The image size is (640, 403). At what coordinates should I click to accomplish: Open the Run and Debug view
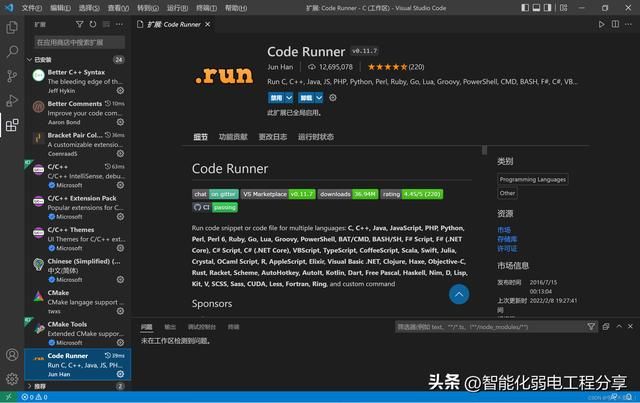[12, 100]
